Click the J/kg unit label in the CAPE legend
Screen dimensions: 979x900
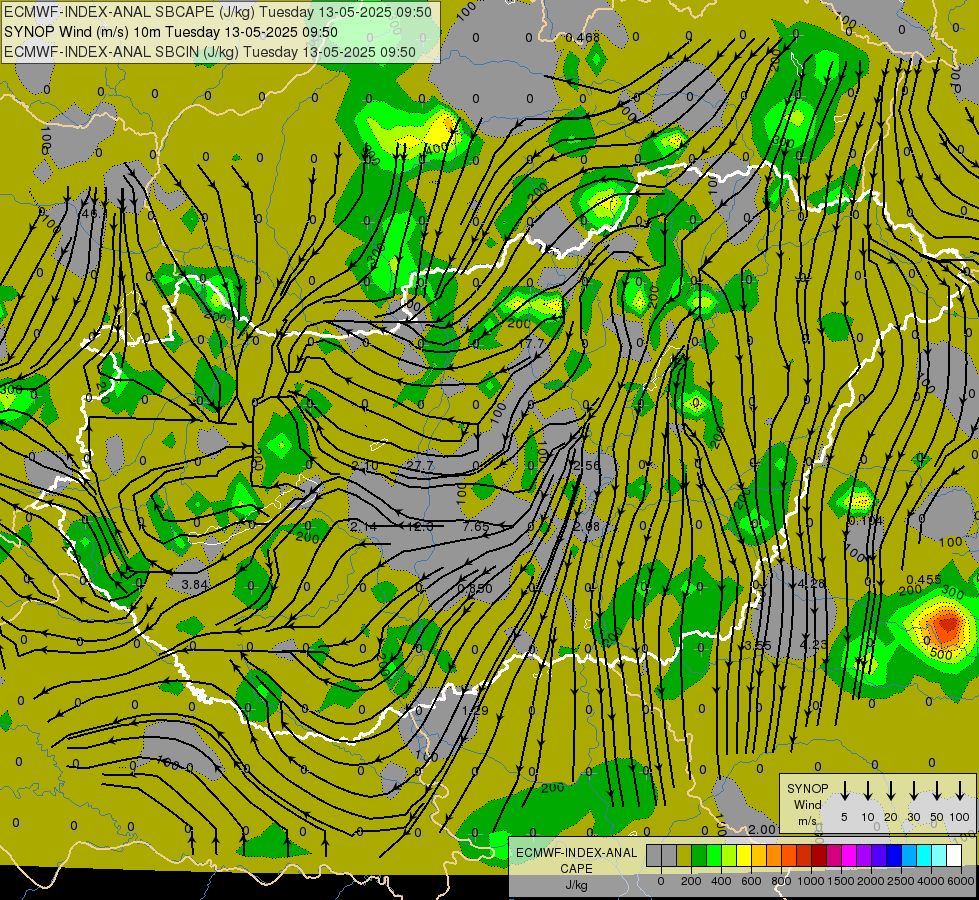click(x=576, y=885)
